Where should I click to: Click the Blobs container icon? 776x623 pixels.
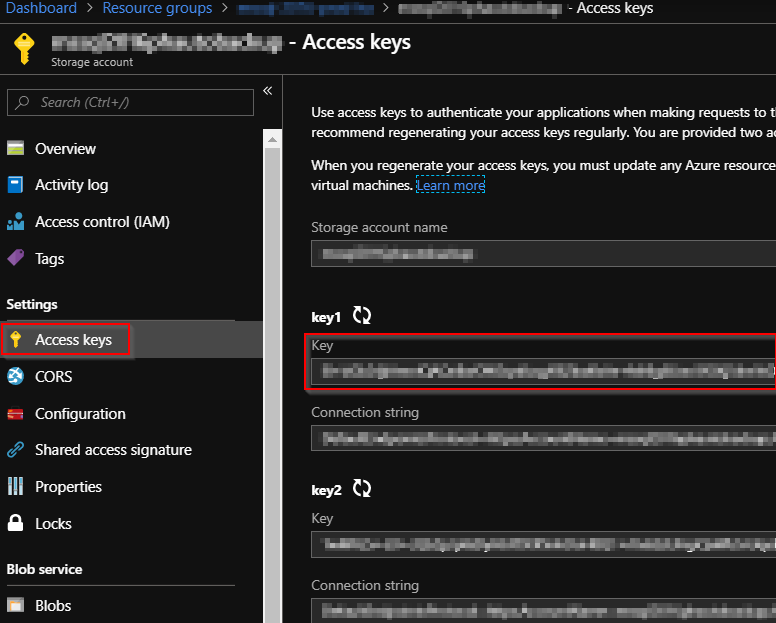(x=15, y=605)
